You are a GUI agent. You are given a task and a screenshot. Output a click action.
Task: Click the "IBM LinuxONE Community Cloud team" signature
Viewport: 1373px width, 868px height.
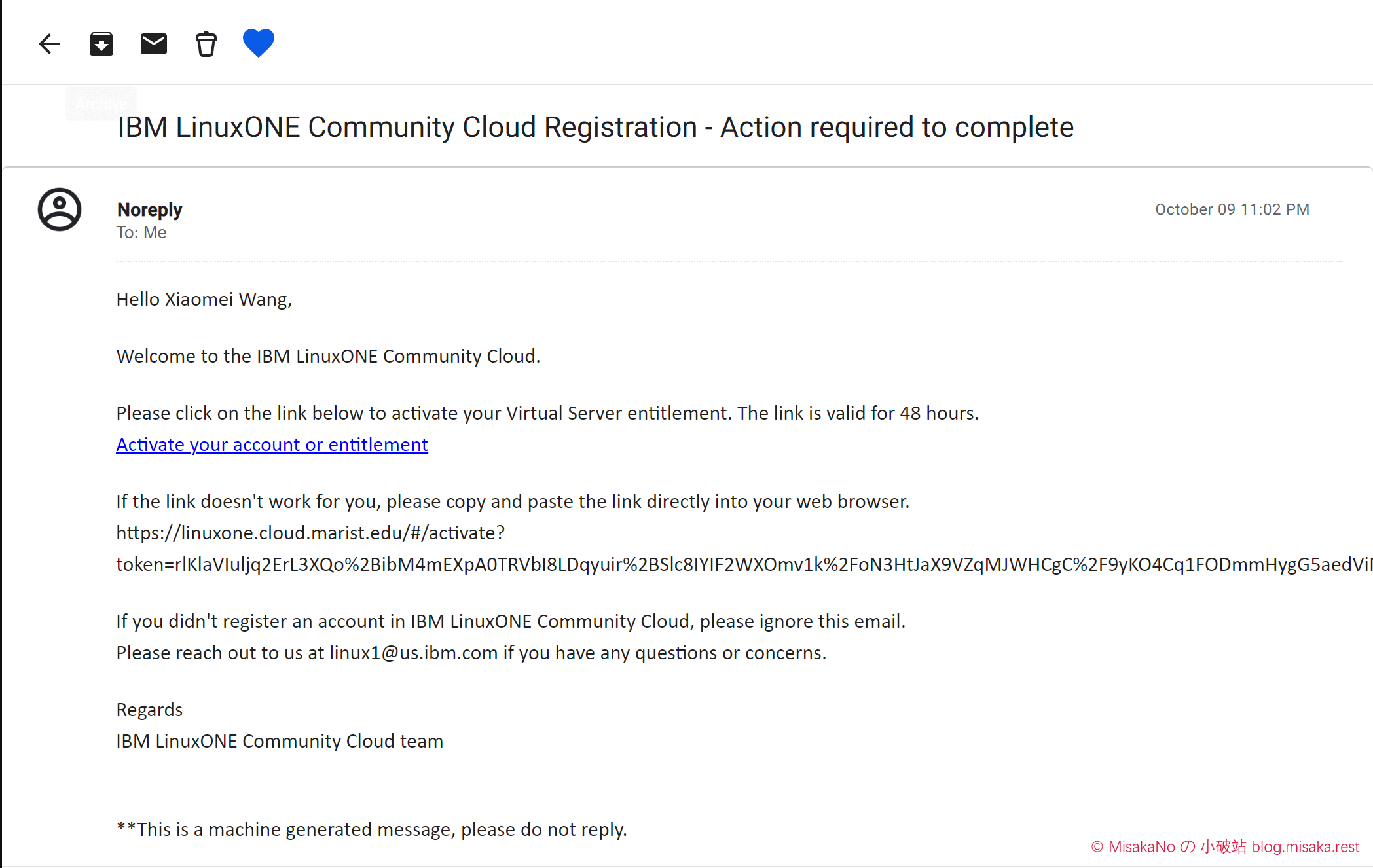coord(280,741)
